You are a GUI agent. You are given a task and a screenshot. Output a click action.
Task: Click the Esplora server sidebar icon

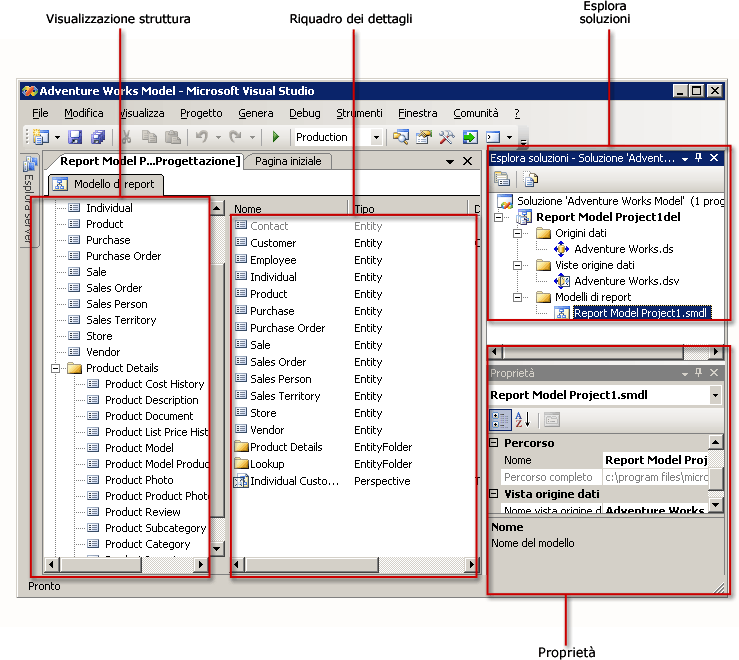(x=30, y=165)
